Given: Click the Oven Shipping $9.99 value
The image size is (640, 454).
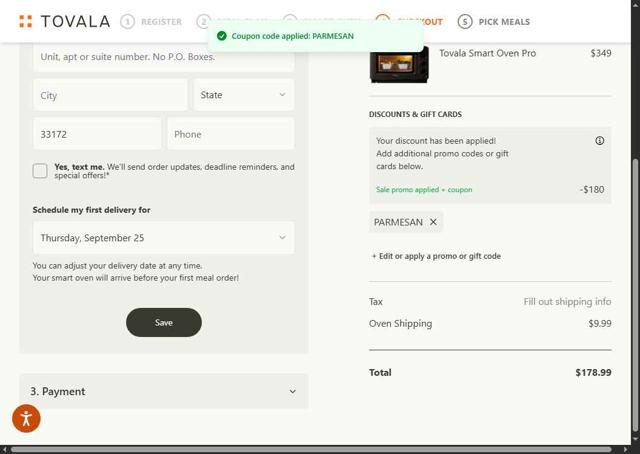Looking at the screenshot, I should pyautogui.click(x=600, y=323).
